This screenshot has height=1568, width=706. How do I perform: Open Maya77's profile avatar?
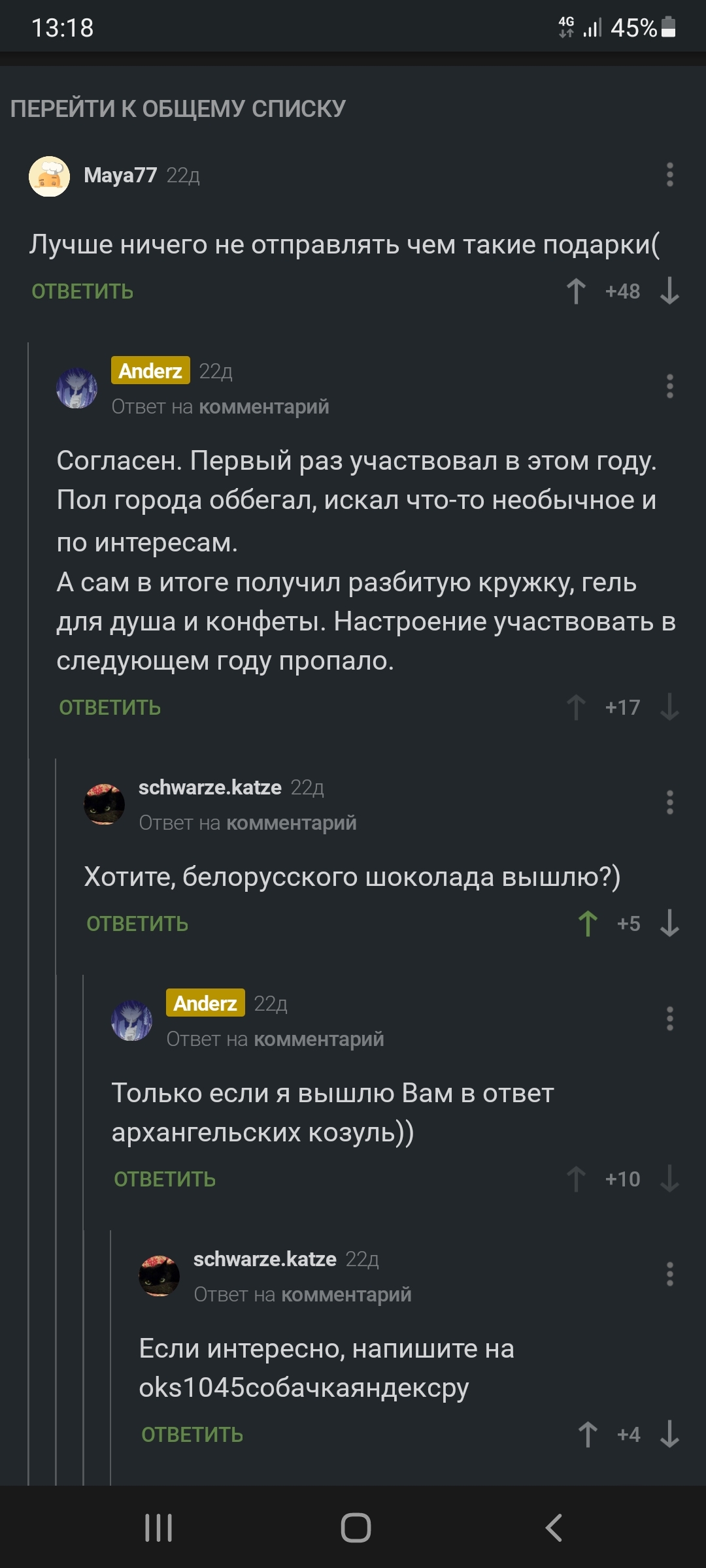tap(50, 176)
